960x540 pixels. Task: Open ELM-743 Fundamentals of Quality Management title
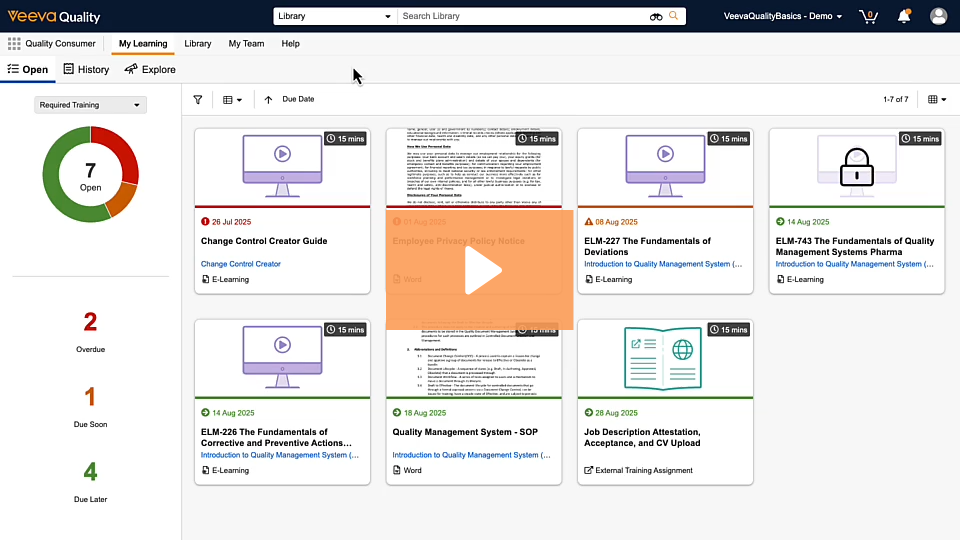[855, 247]
